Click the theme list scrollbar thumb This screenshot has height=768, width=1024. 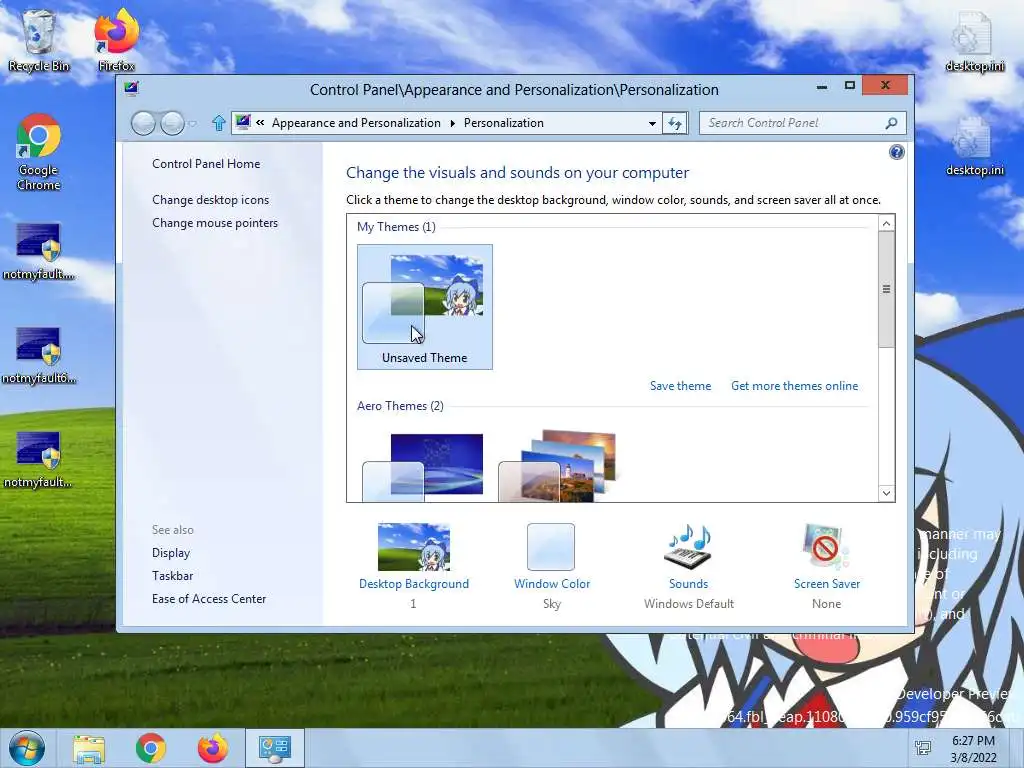(886, 289)
